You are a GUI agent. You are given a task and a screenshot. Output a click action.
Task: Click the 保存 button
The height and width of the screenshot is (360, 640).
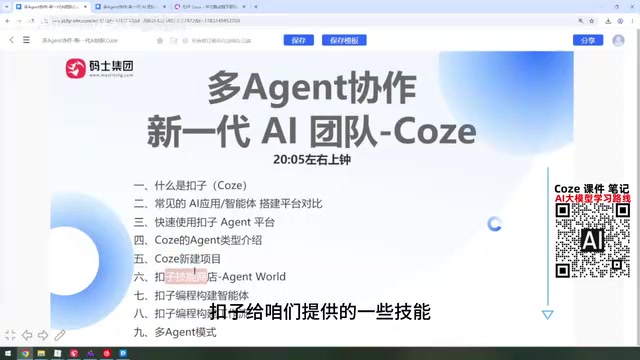299,40
